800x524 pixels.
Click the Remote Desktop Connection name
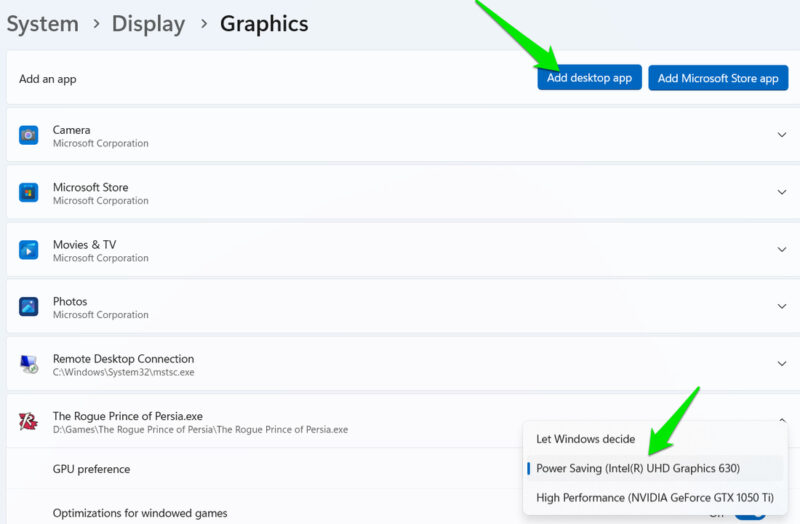(x=123, y=359)
